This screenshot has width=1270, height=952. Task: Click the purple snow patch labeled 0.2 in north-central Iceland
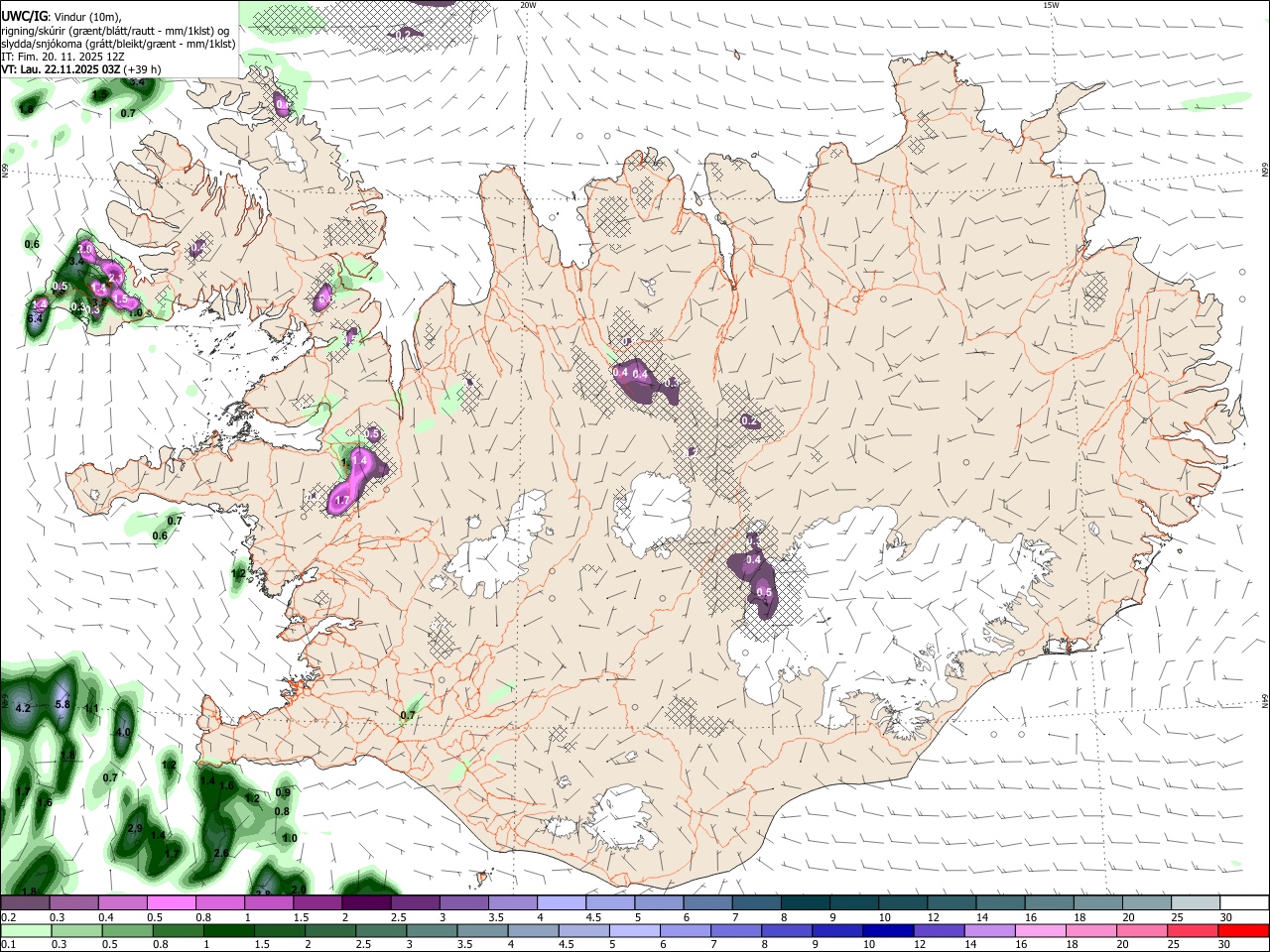[750, 421]
